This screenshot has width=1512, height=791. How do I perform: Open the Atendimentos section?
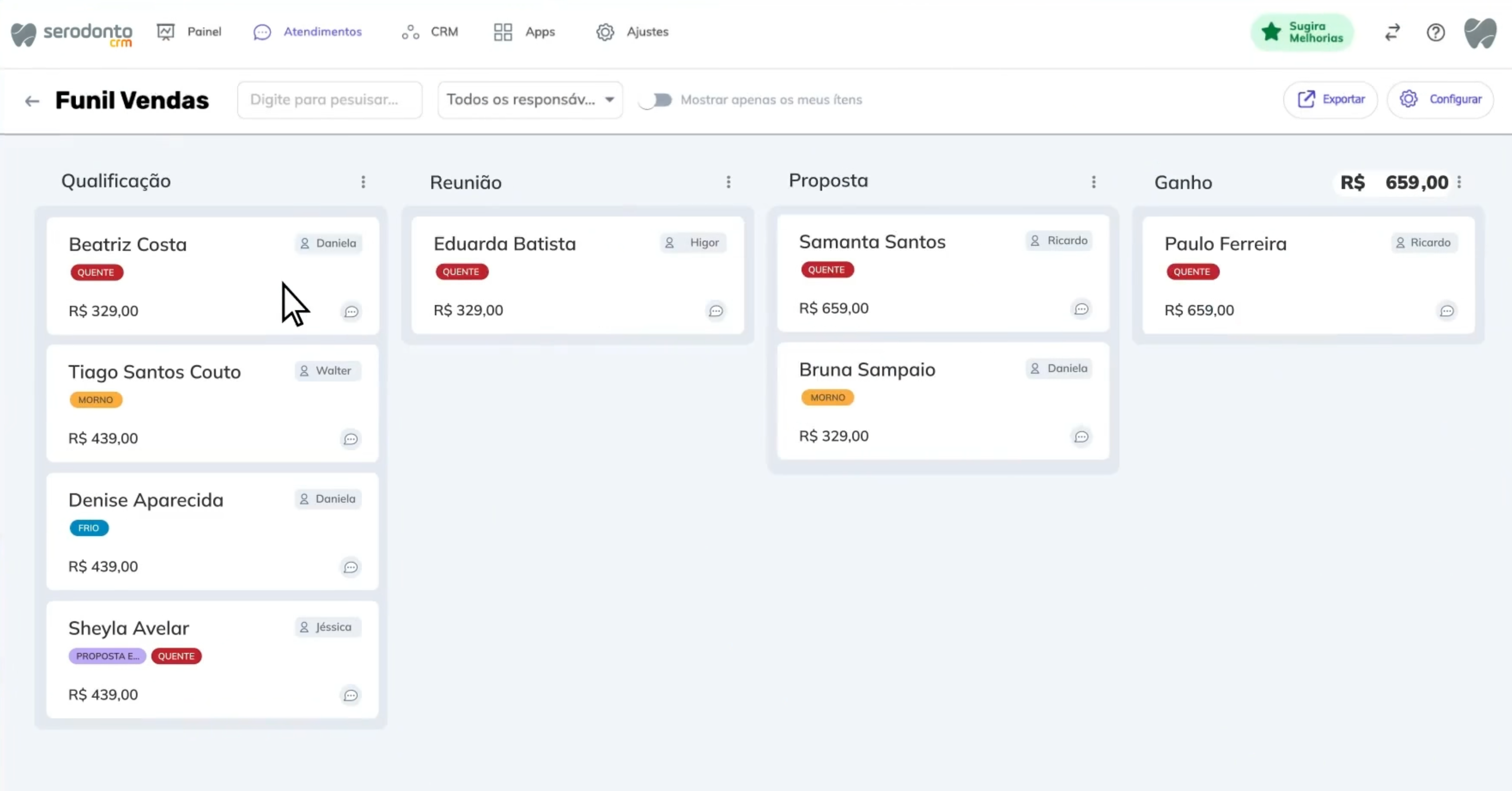point(307,32)
